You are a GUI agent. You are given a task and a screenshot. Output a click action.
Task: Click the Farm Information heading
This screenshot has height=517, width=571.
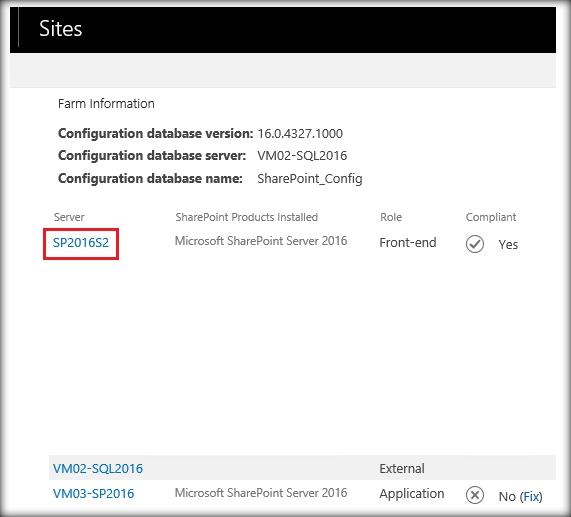point(106,104)
